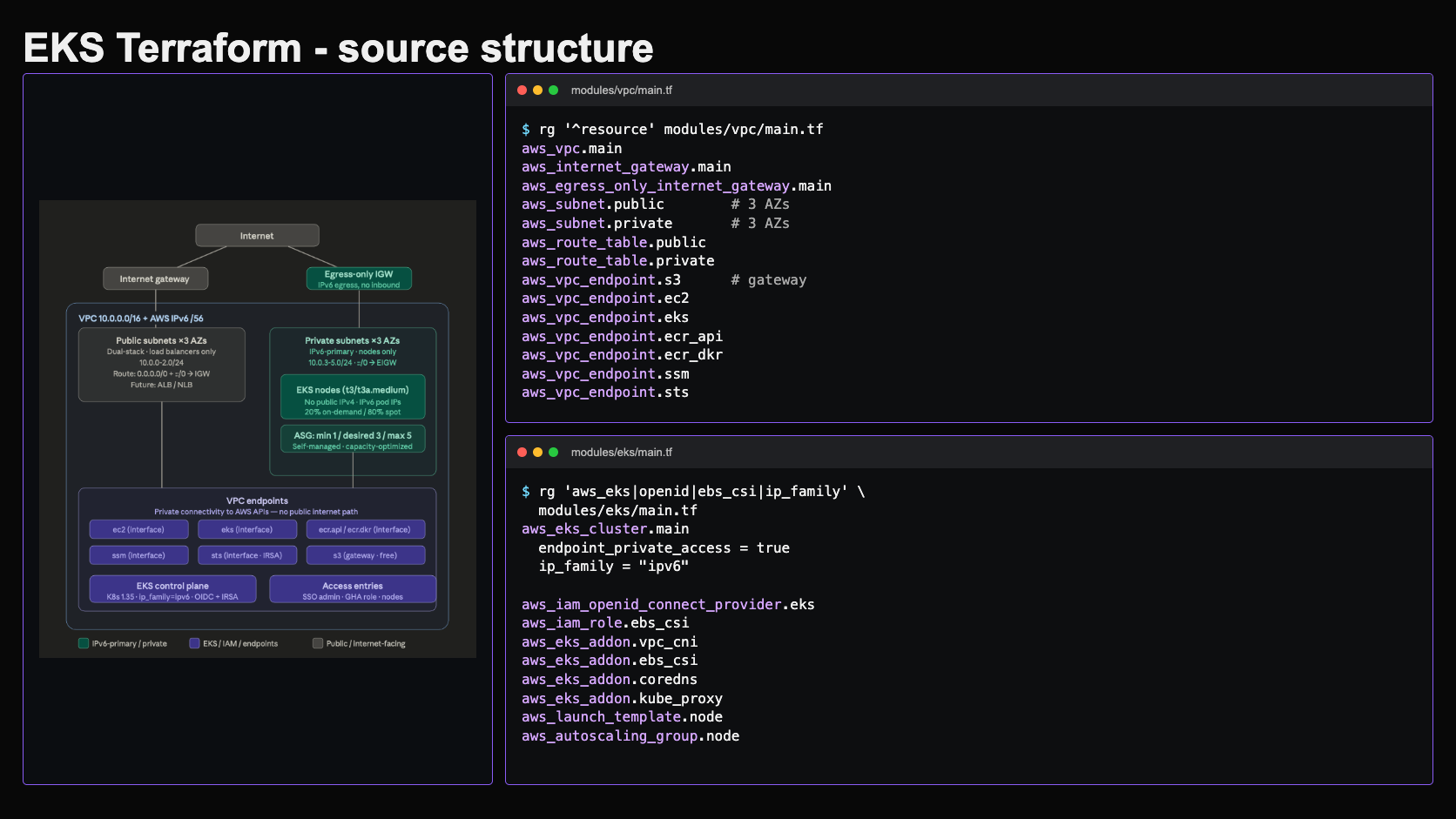
Task: Click the # gateway comment
Action: click(769, 279)
